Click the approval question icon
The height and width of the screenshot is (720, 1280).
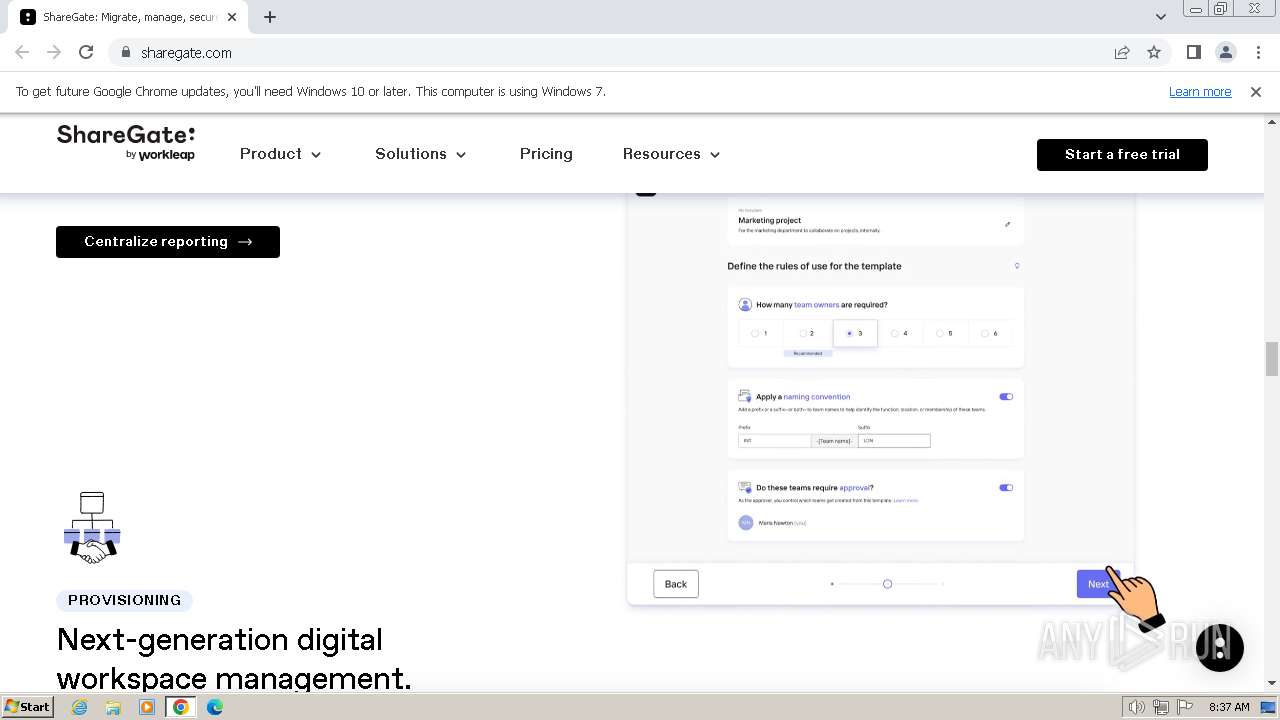[x=745, y=487]
